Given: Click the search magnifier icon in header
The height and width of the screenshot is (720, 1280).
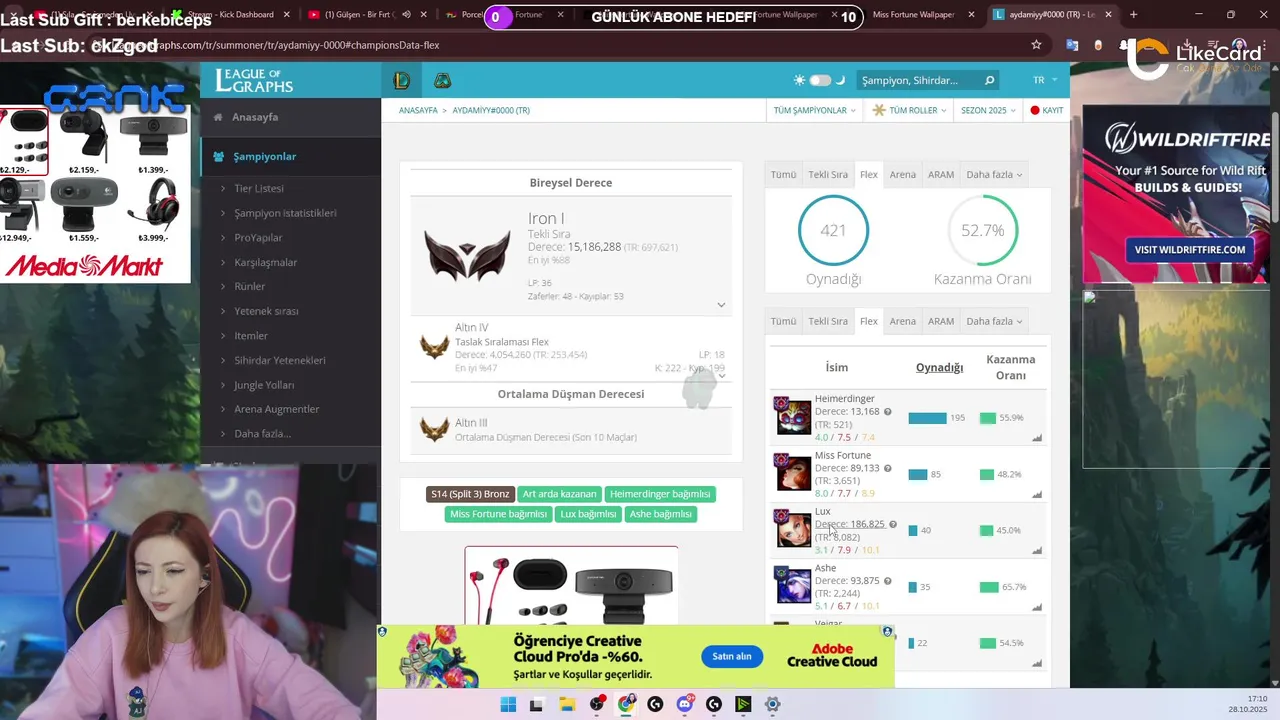Looking at the screenshot, I should (989, 81).
